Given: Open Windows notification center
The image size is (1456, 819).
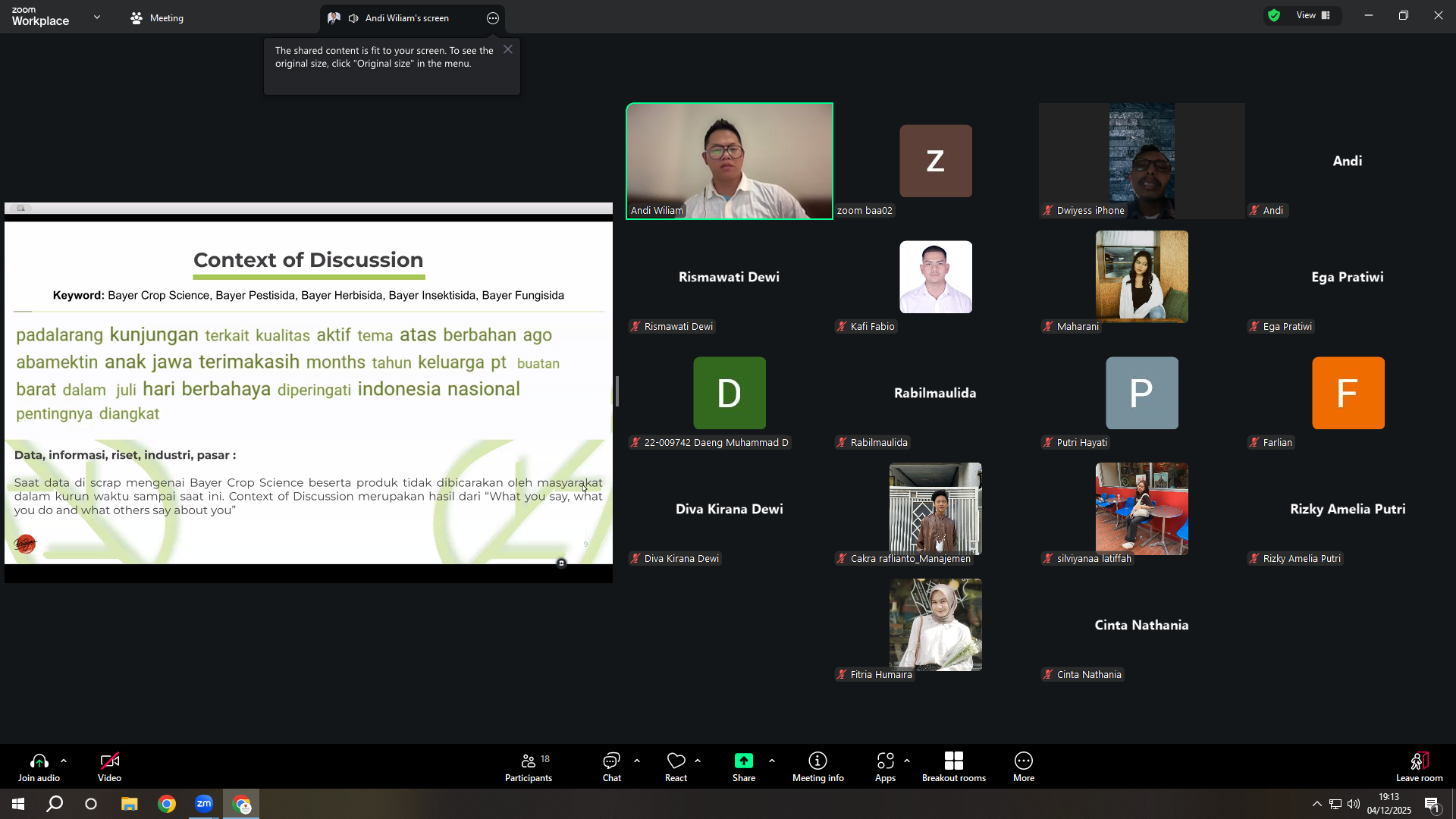Looking at the screenshot, I should pos(1432,805).
